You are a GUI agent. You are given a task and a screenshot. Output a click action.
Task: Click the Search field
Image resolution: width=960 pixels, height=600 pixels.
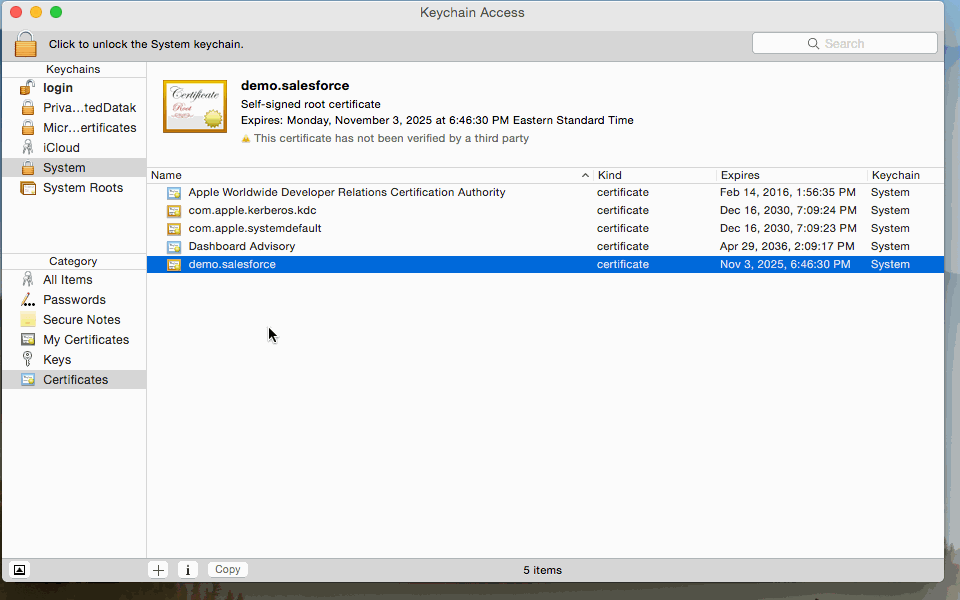[844, 43]
